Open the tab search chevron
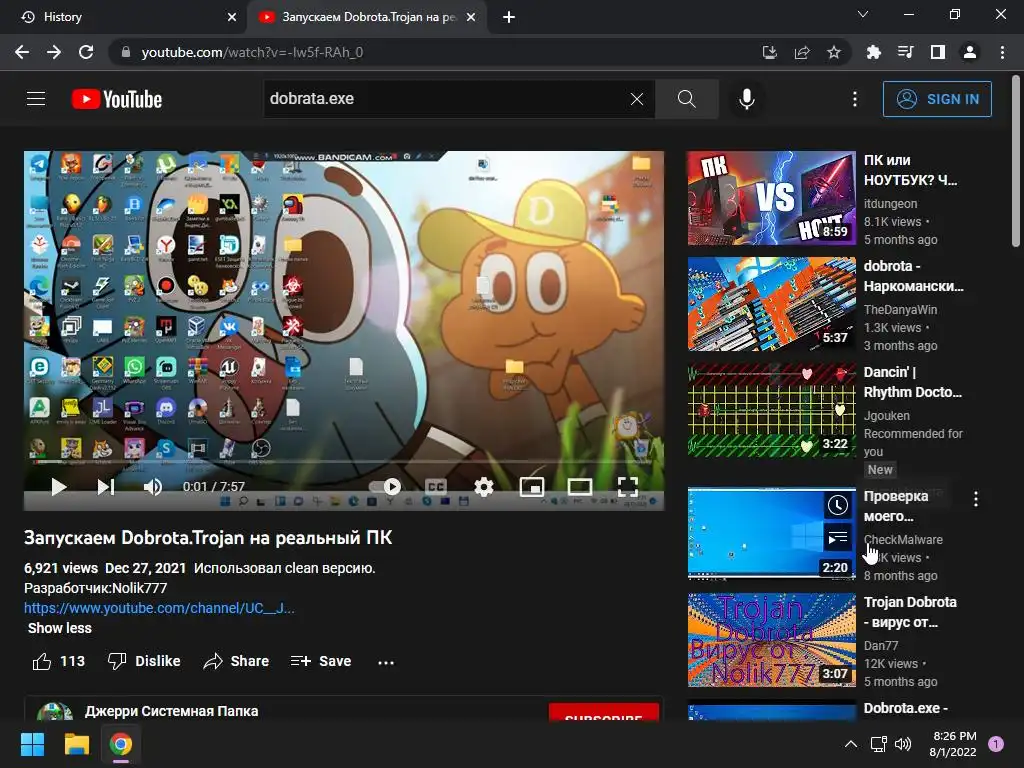1024x768 pixels. point(863,14)
